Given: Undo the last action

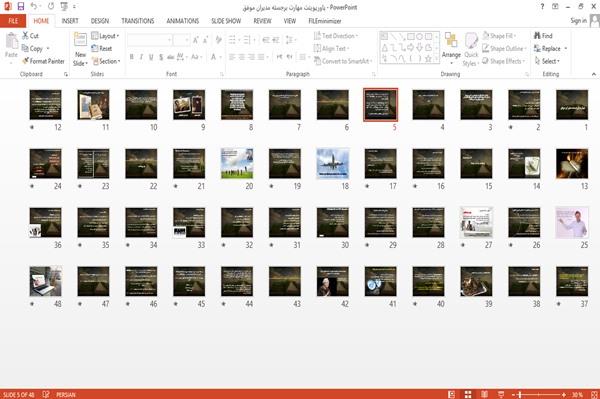Looking at the screenshot, I should (34, 6).
